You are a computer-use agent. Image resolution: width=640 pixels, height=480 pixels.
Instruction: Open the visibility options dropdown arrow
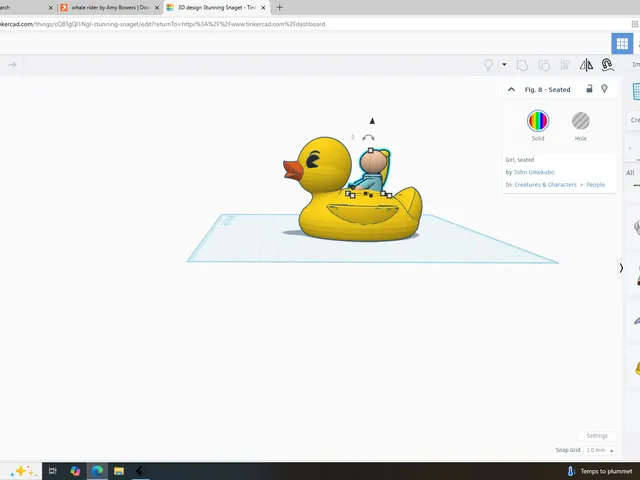click(x=504, y=64)
